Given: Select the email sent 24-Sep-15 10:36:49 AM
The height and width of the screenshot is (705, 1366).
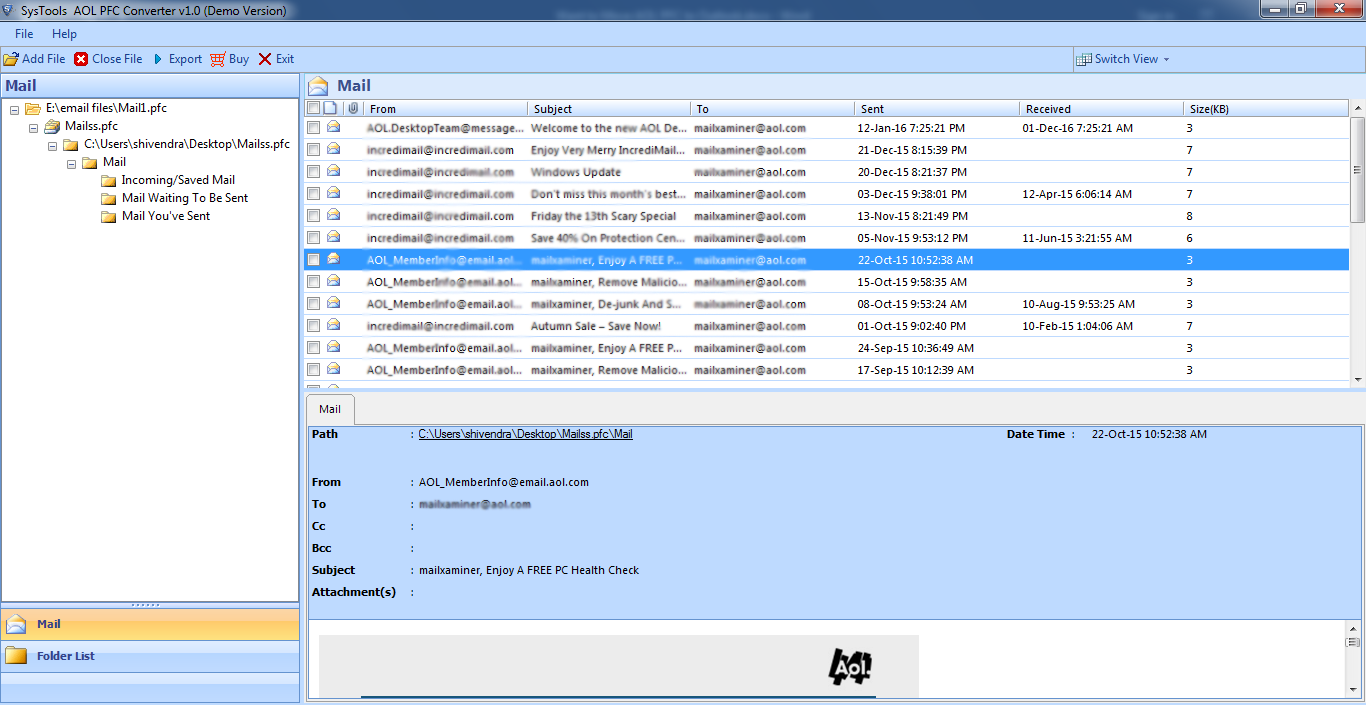Looking at the screenshot, I should [x=826, y=348].
